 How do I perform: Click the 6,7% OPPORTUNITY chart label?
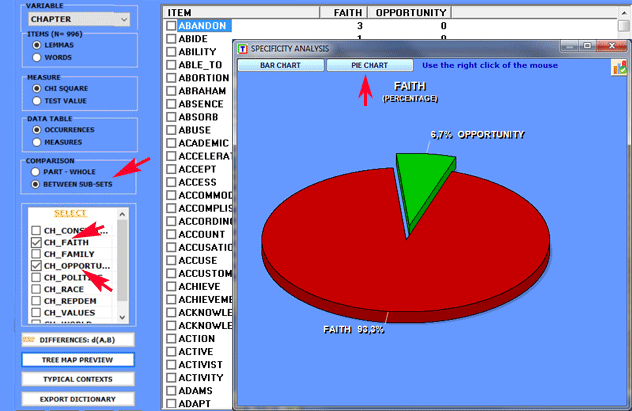pyautogui.click(x=478, y=135)
